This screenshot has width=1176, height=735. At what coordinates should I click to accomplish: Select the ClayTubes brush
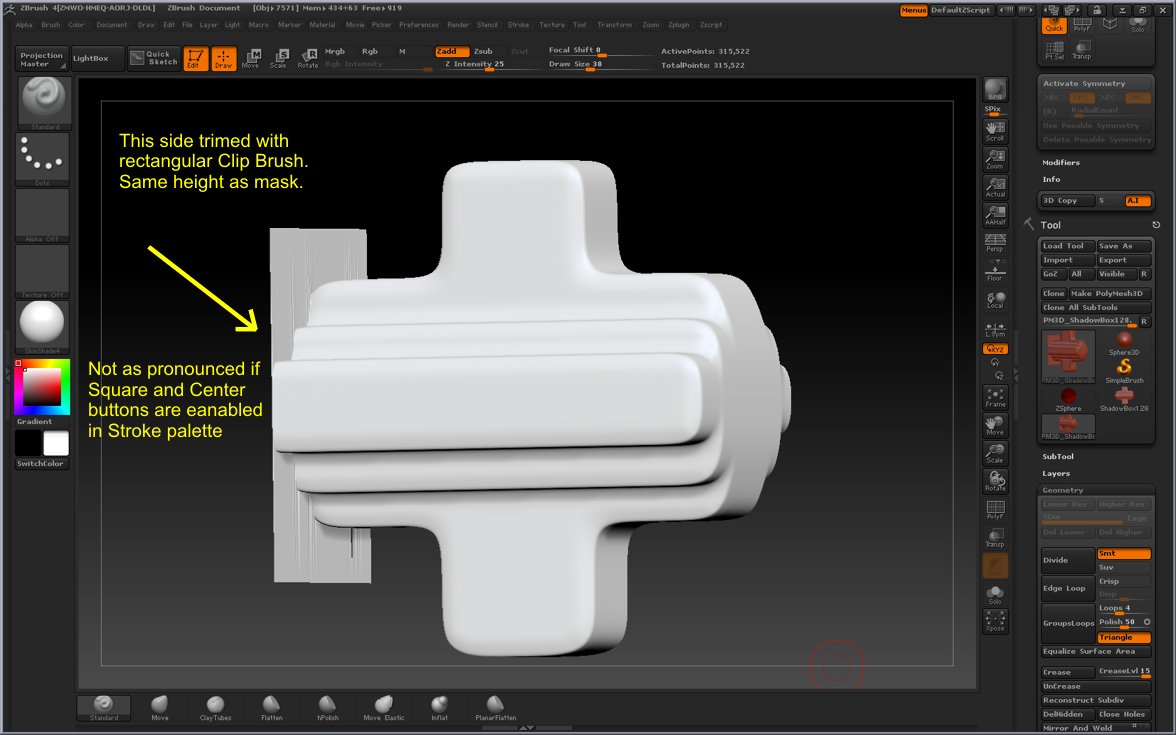pyautogui.click(x=214, y=707)
